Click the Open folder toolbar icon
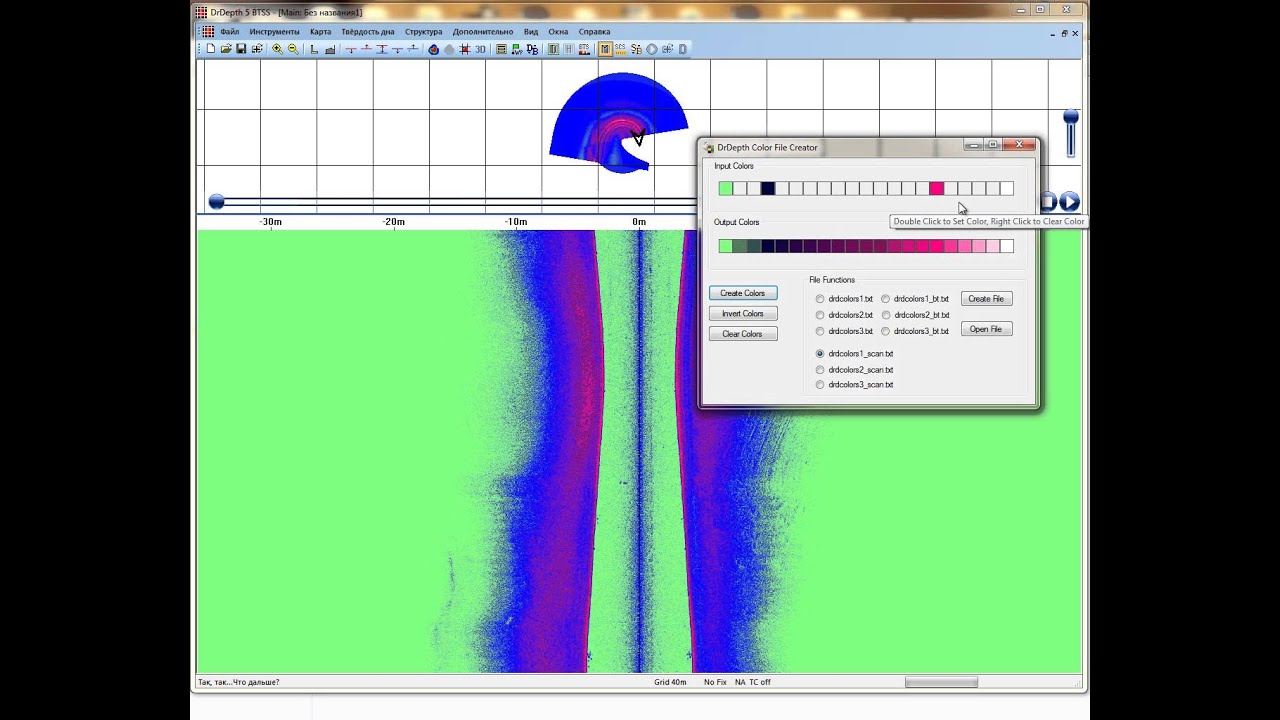 pyautogui.click(x=225, y=49)
